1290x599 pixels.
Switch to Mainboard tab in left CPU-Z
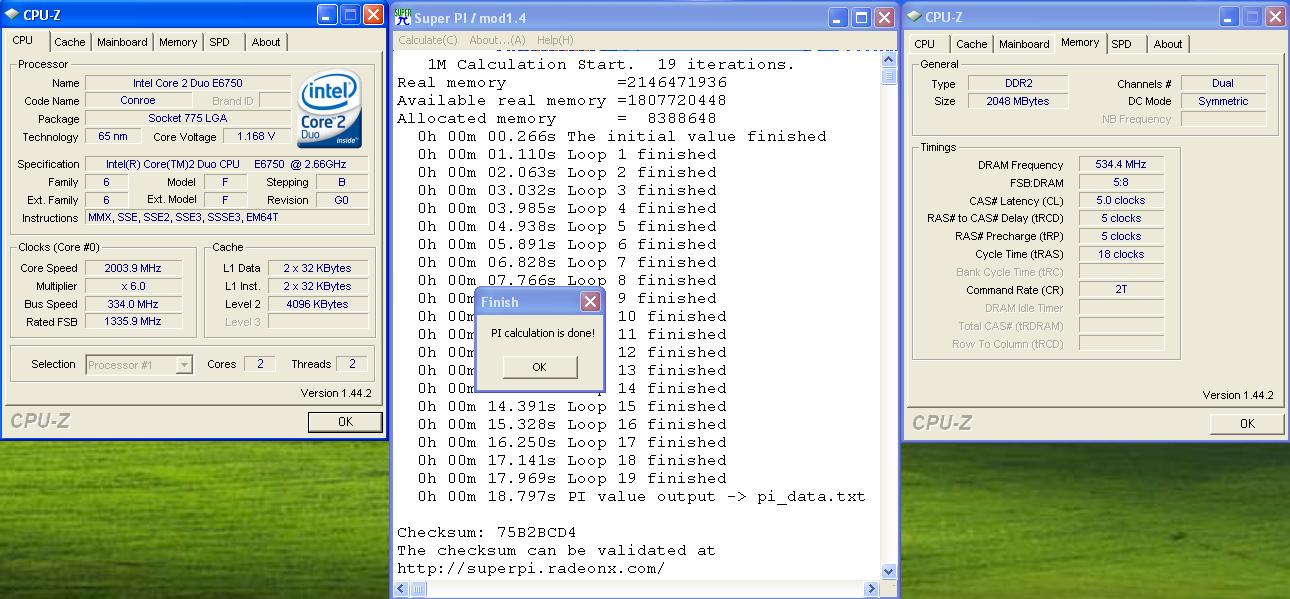122,42
